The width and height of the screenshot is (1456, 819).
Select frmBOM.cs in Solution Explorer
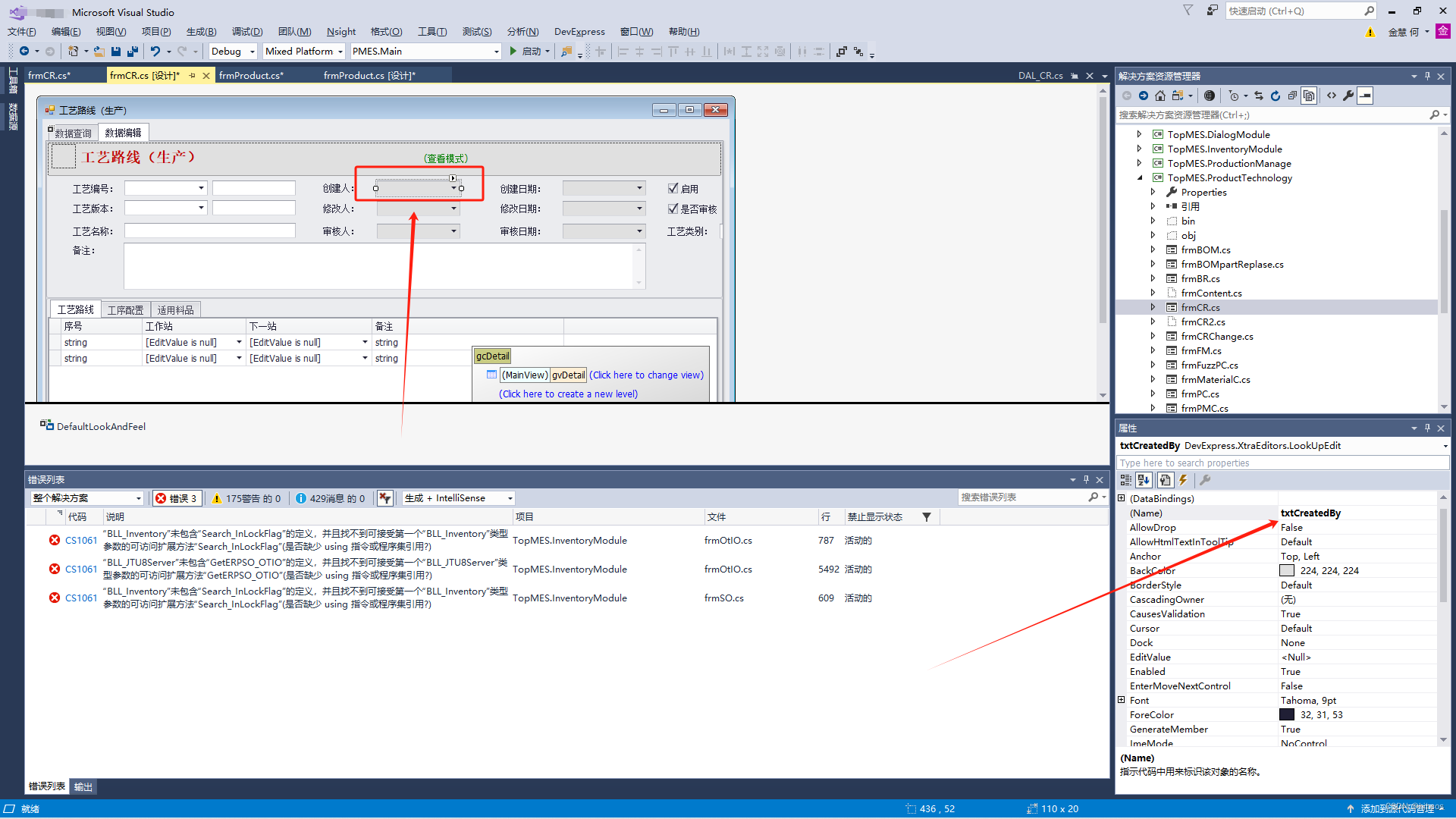1205,249
